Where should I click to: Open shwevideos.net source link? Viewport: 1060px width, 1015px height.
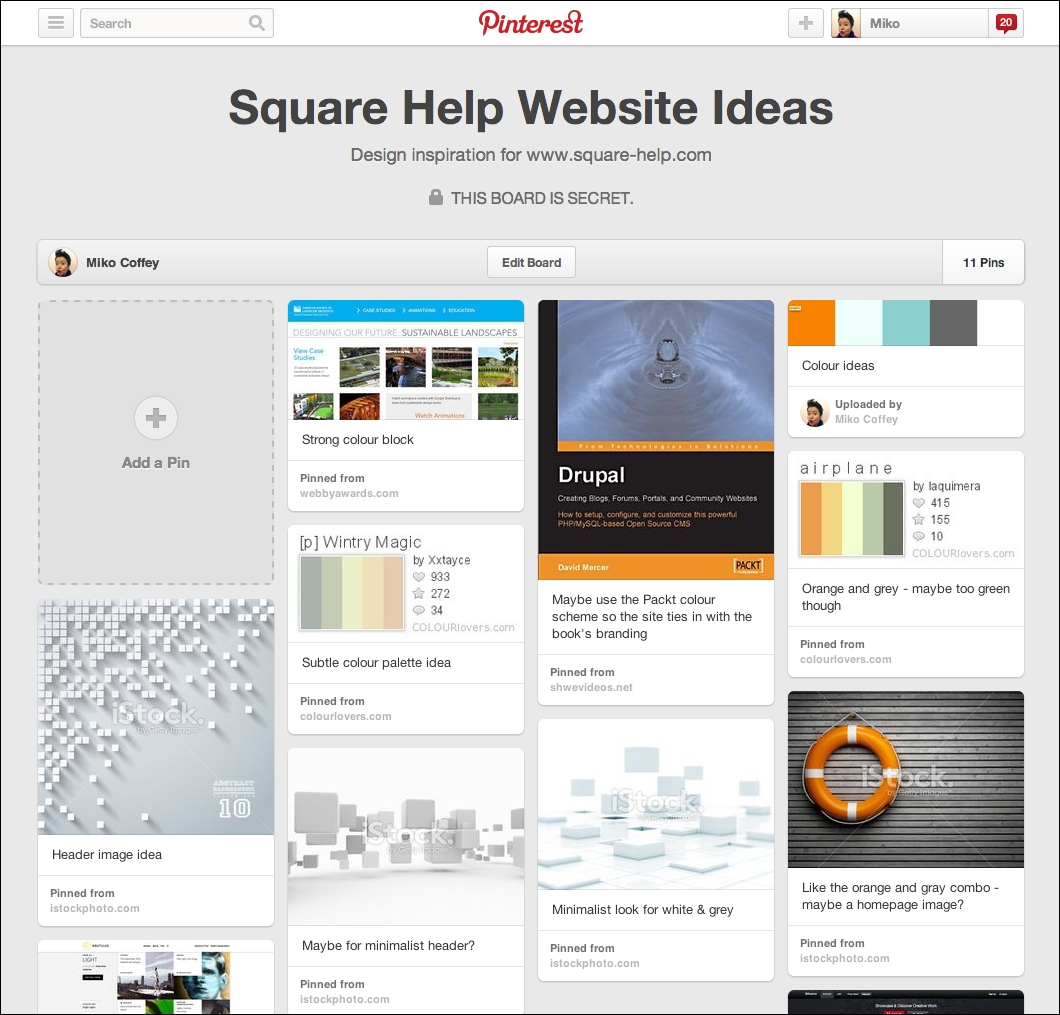(592, 687)
